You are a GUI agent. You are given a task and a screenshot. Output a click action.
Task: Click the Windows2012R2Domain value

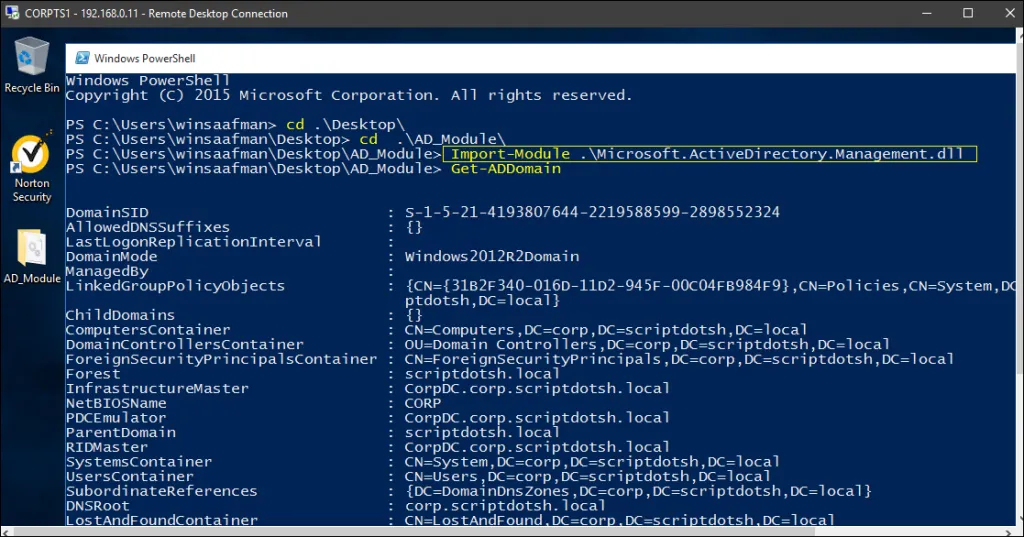pos(492,256)
